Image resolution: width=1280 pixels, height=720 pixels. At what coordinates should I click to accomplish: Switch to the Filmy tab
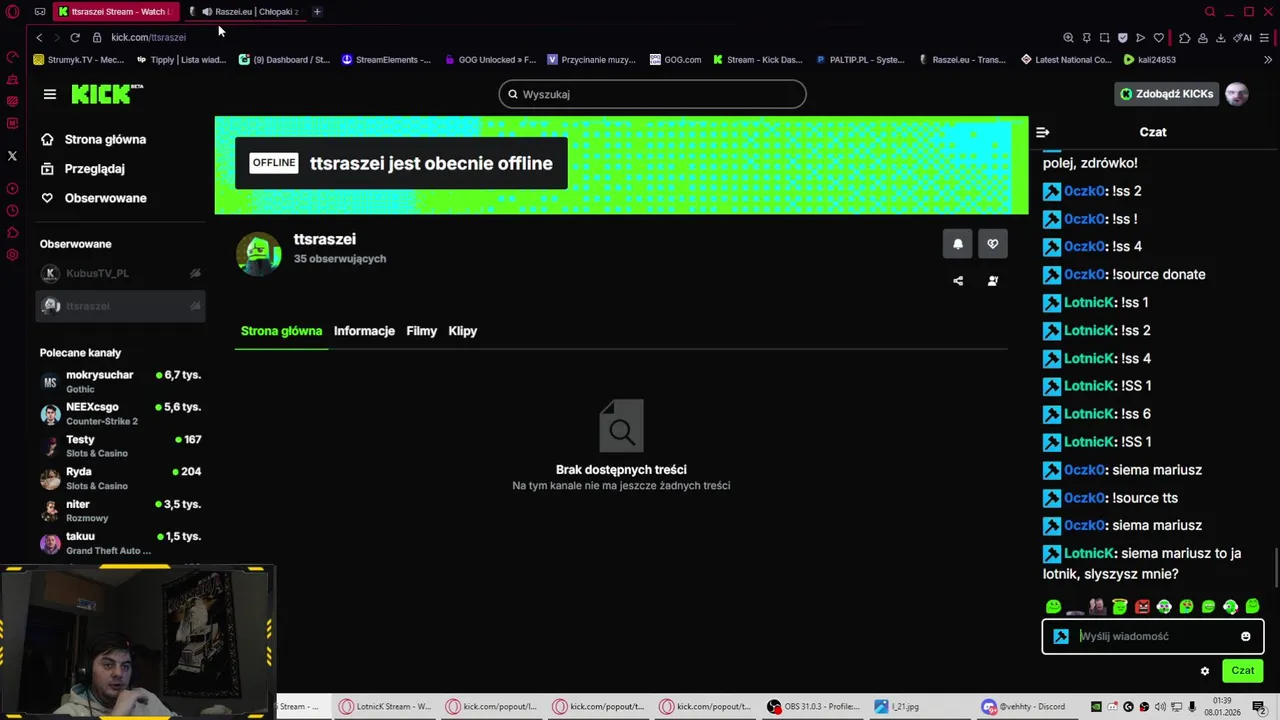[421, 331]
